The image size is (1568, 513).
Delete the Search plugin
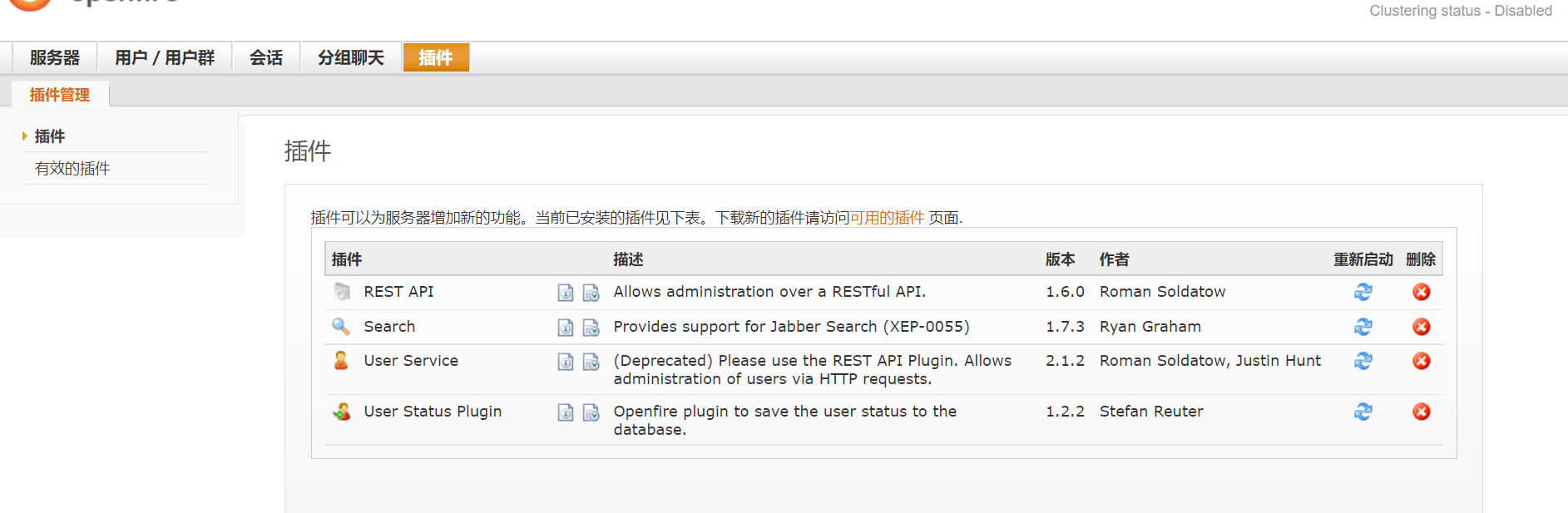point(1422,327)
